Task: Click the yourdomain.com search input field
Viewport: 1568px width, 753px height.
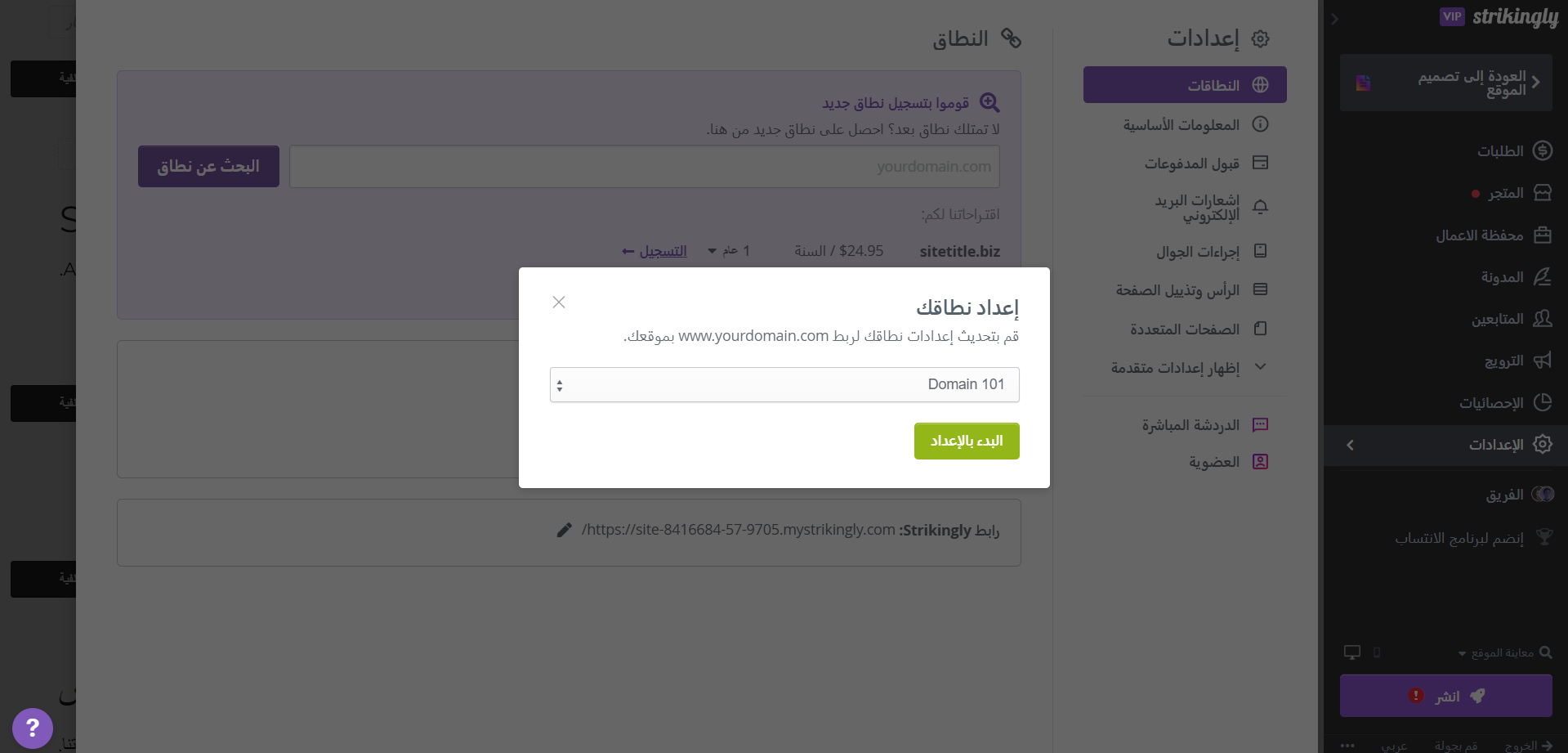Action: tap(645, 167)
